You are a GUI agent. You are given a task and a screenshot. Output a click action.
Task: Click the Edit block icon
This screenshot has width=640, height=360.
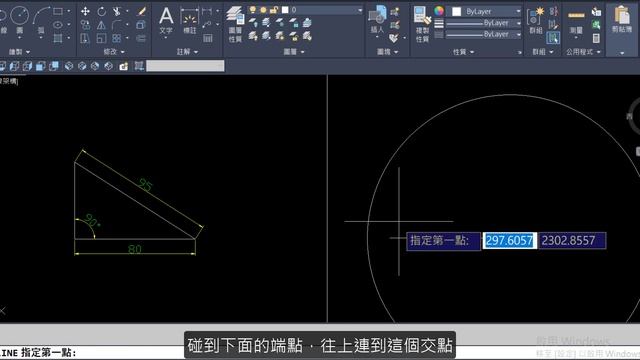coord(395,25)
